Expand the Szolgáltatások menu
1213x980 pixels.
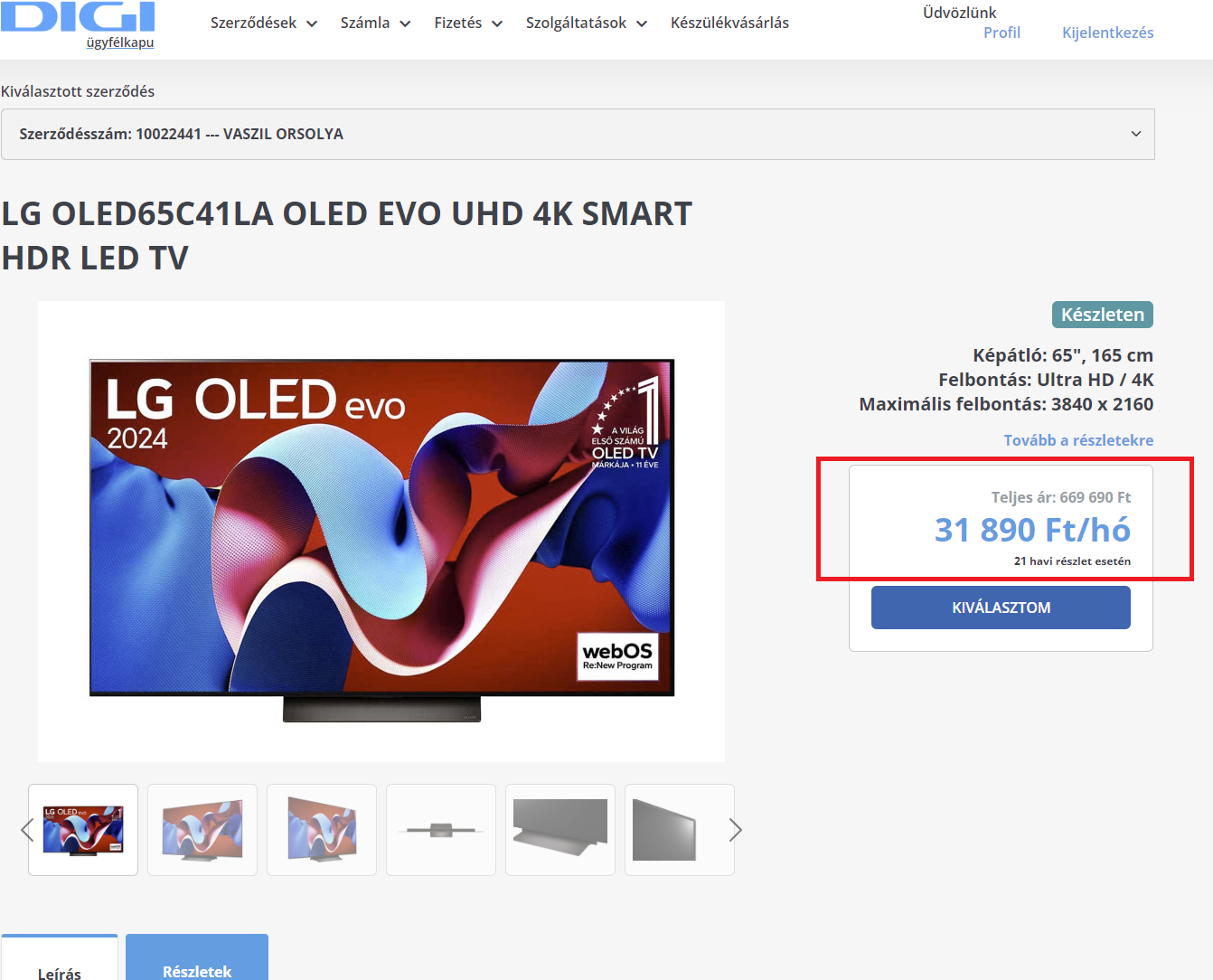point(587,23)
